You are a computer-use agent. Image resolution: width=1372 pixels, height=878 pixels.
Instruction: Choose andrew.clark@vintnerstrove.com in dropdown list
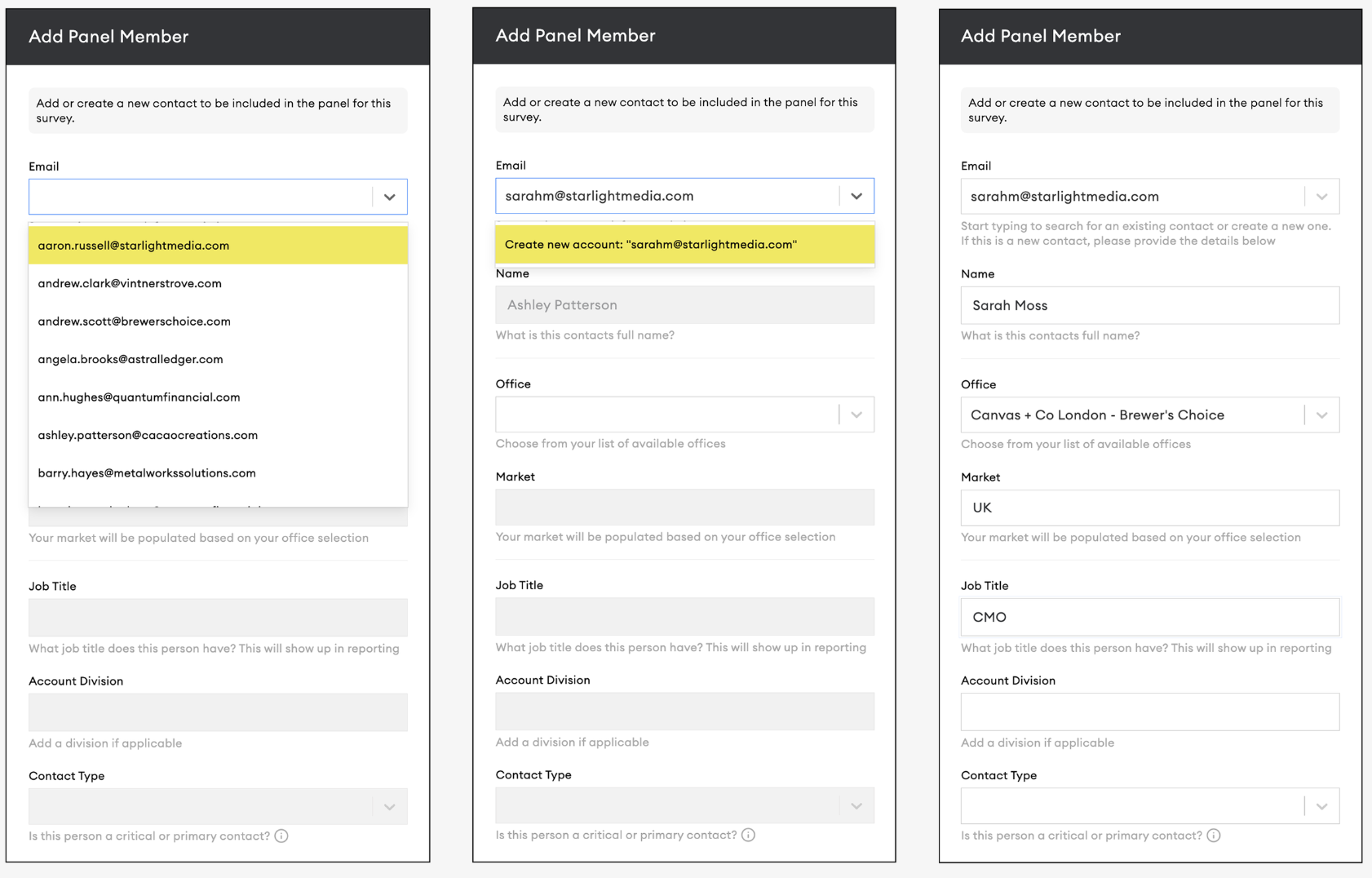(x=218, y=283)
